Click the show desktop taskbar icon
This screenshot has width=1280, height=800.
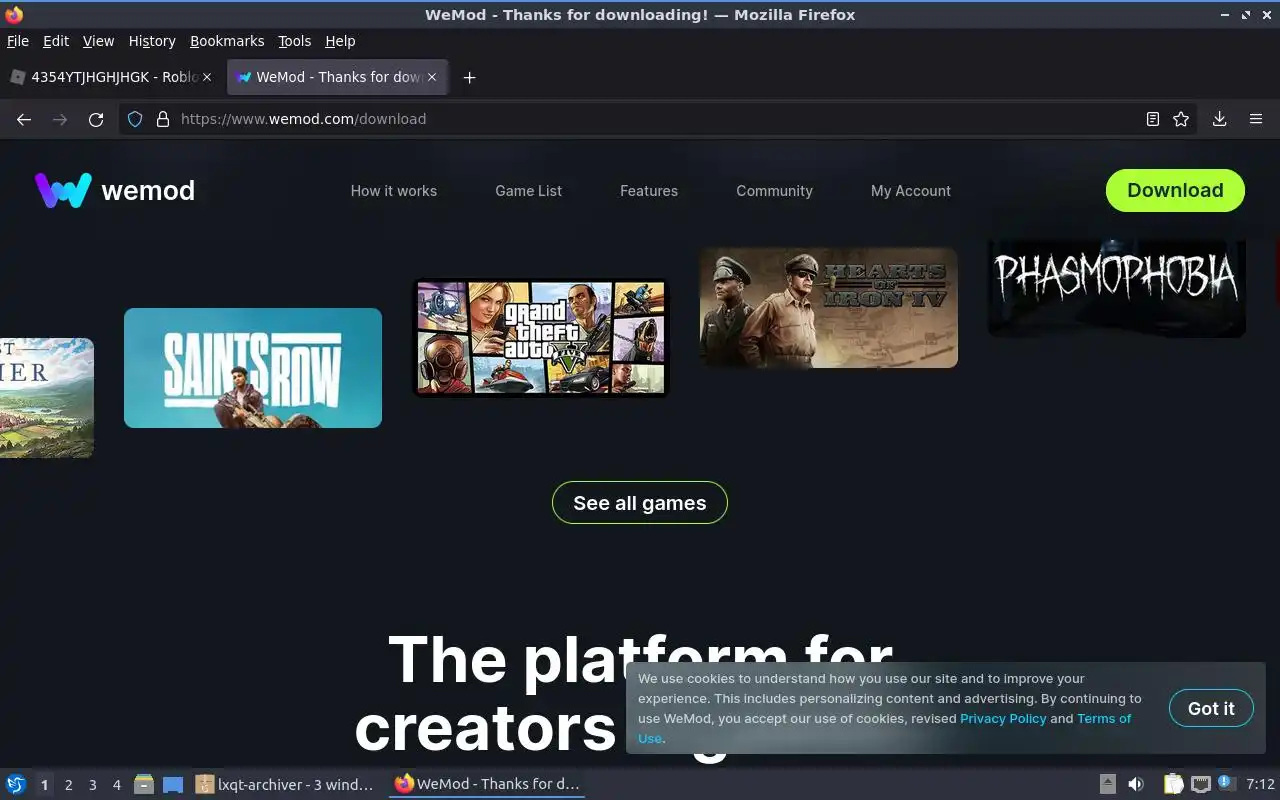(x=173, y=784)
